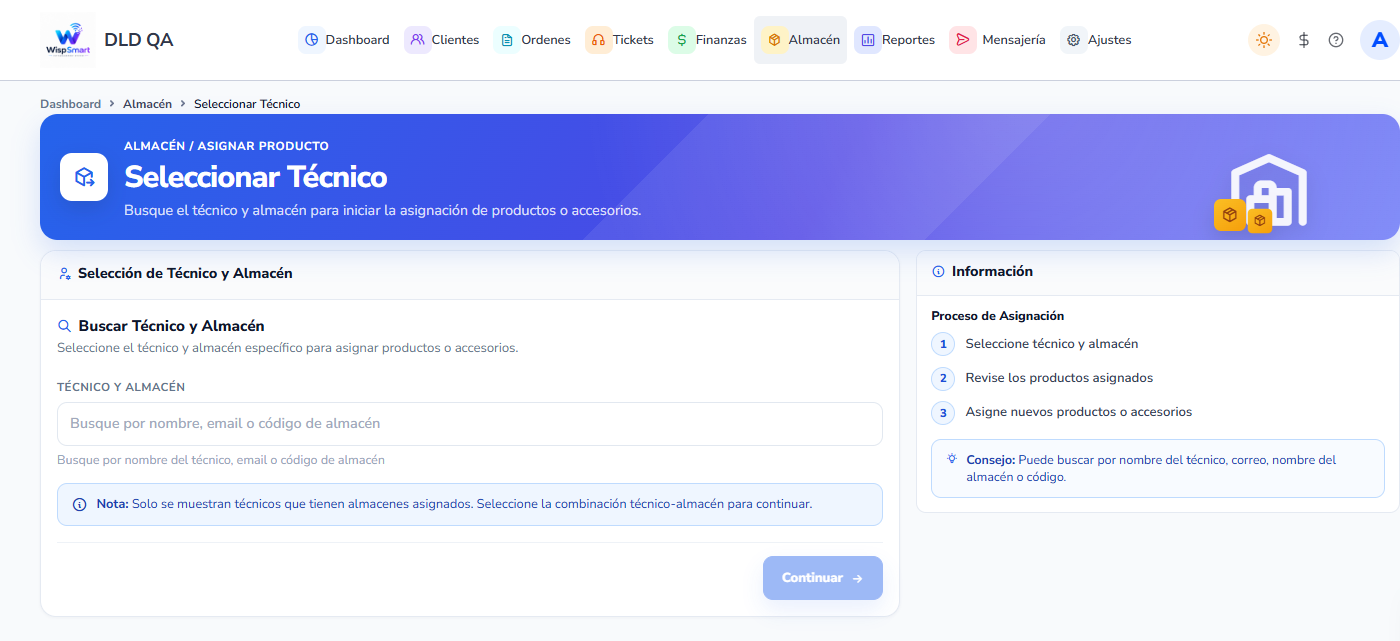
Task: Click the WispSmart logo
Action: 68,40
